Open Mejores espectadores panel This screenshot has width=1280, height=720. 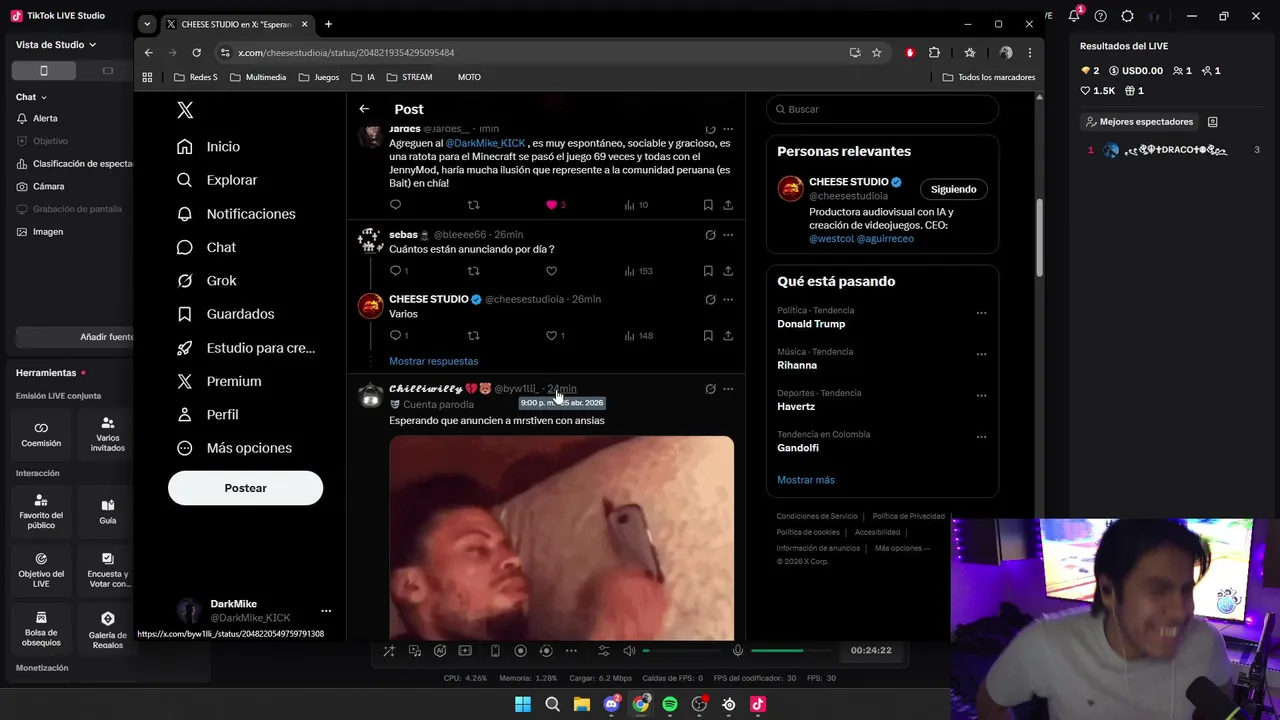click(x=1140, y=122)
